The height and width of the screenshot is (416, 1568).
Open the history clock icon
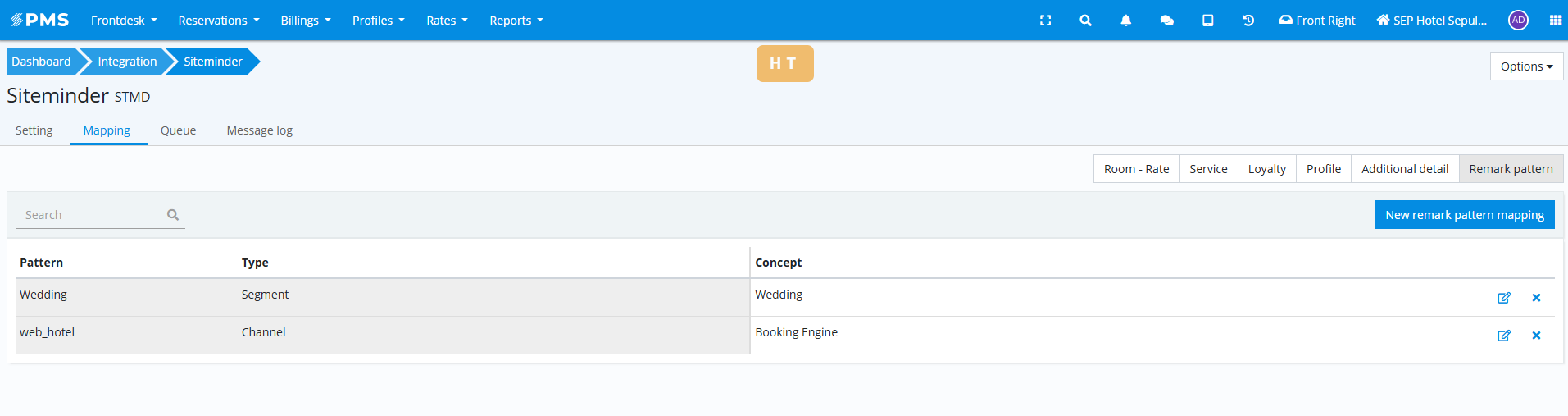1248,21
